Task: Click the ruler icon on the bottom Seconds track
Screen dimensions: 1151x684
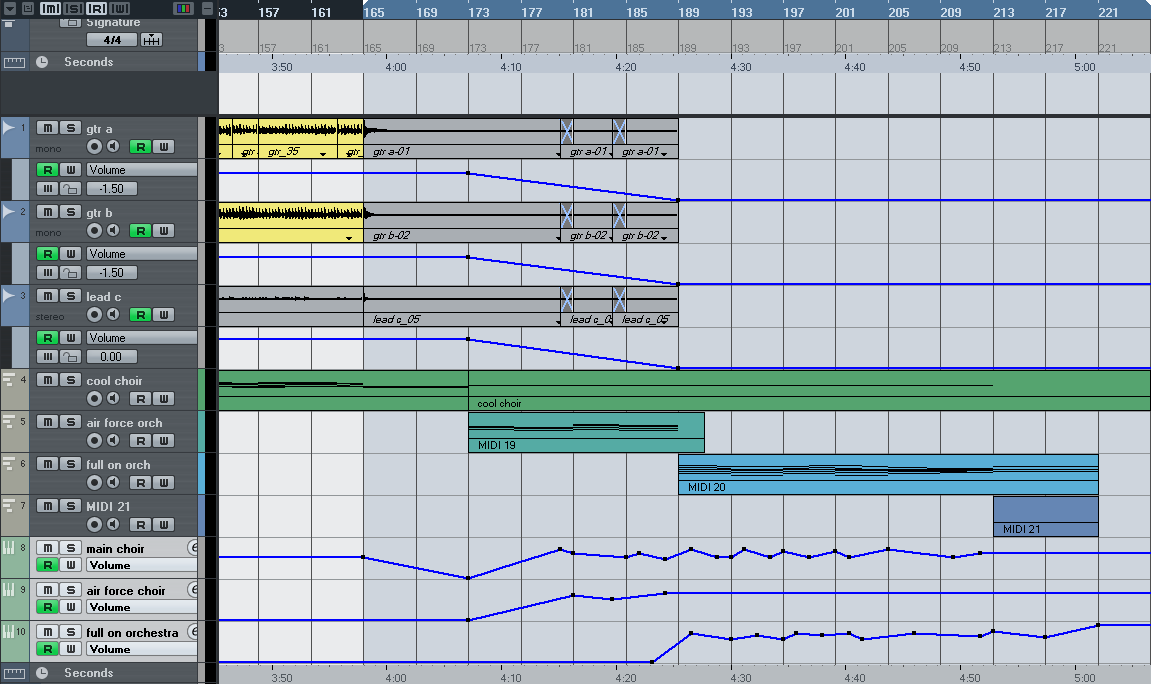Action: coord(14,673)
